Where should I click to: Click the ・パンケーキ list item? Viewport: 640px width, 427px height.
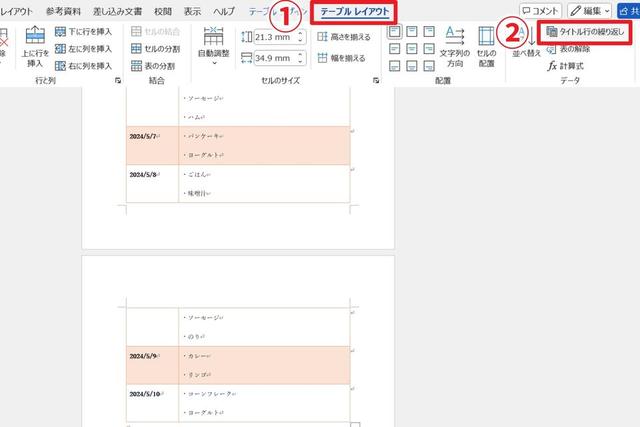click(203, 136)
